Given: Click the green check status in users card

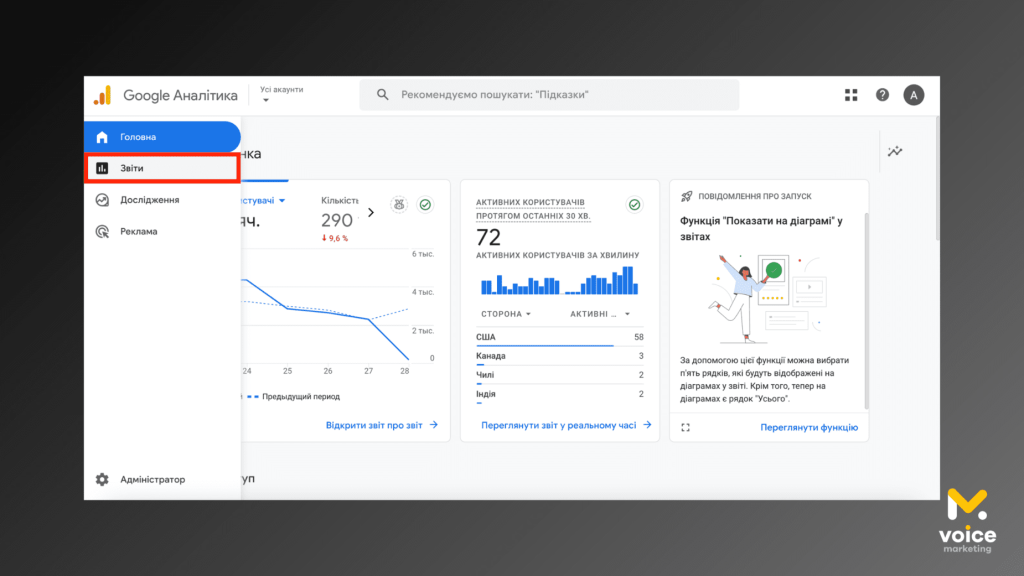Looking at the screenshot, I should coord(425,205).
